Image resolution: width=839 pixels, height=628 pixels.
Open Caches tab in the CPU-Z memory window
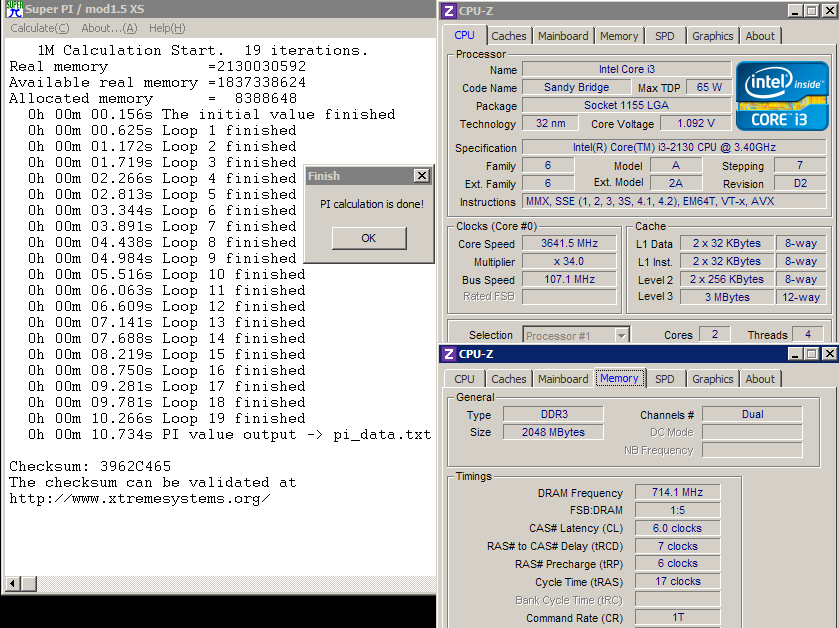[x=508, y=379]
